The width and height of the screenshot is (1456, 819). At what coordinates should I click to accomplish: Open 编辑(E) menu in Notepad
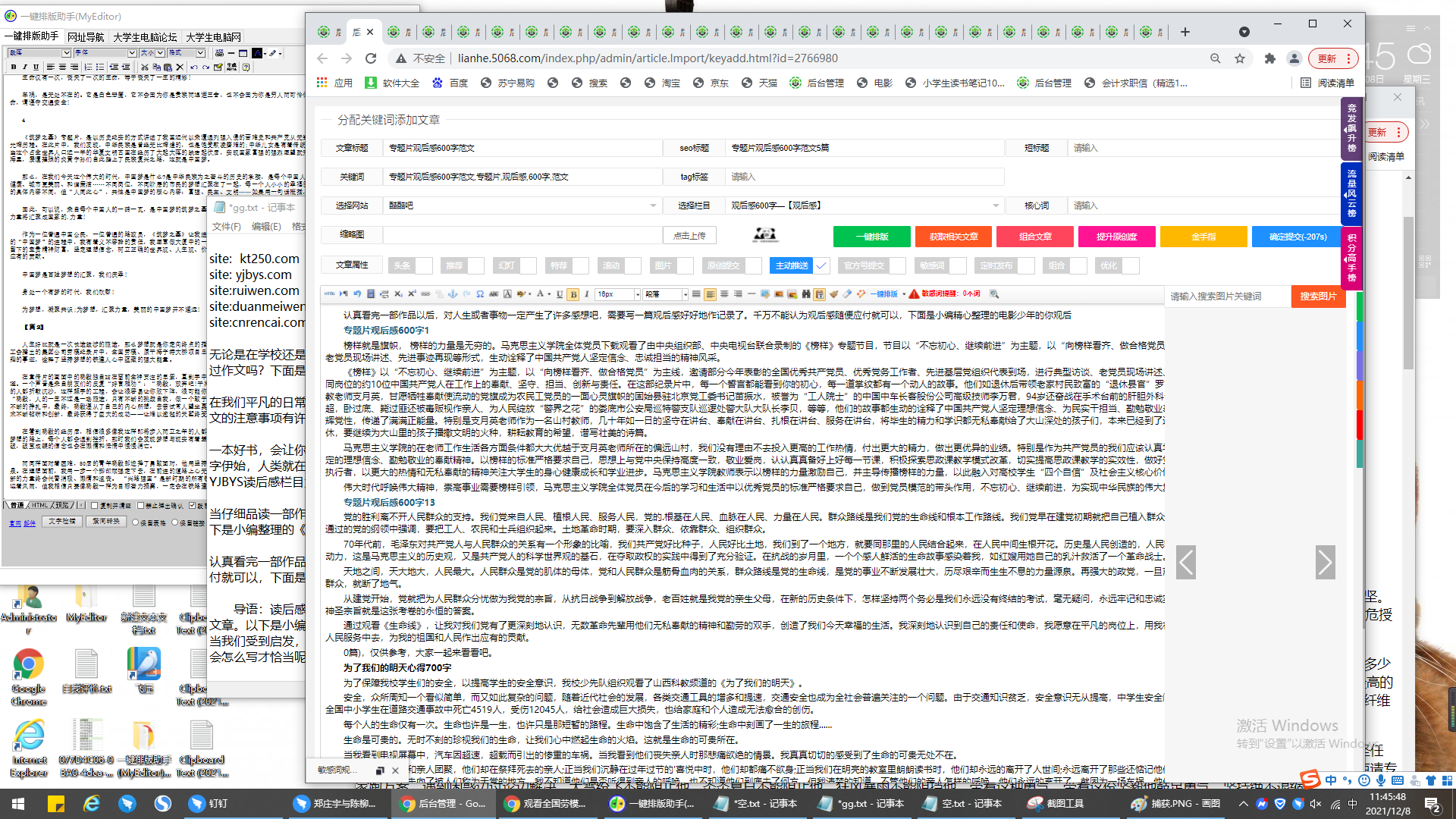266,227
